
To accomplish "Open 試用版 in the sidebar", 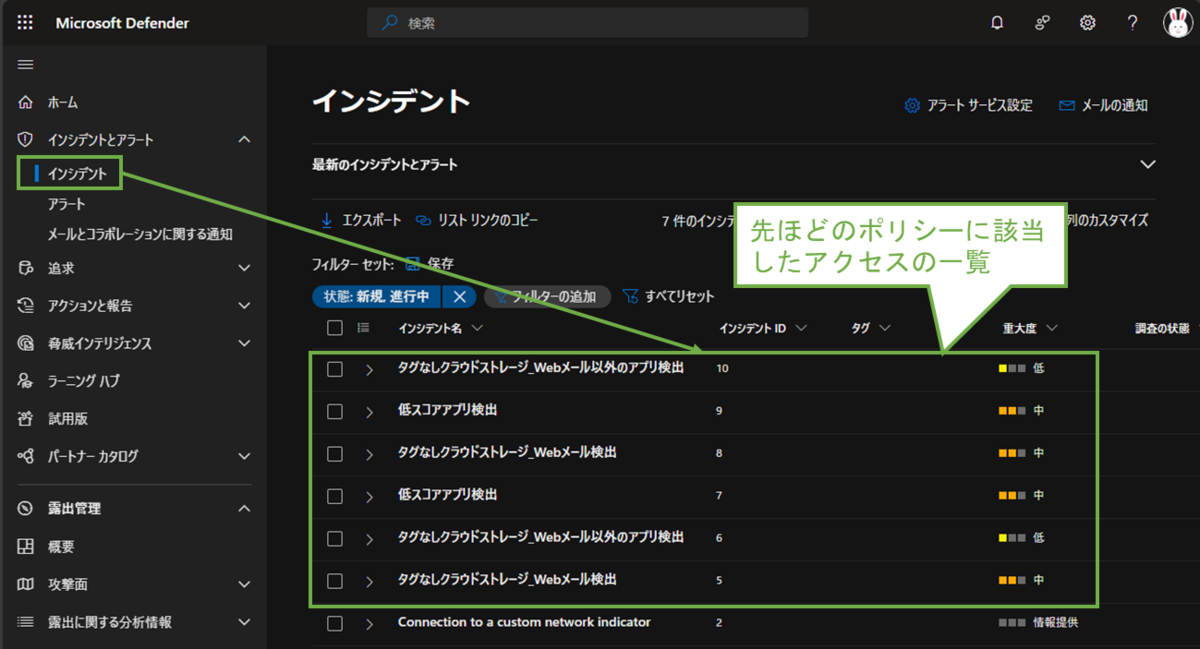I will [67, 419].
